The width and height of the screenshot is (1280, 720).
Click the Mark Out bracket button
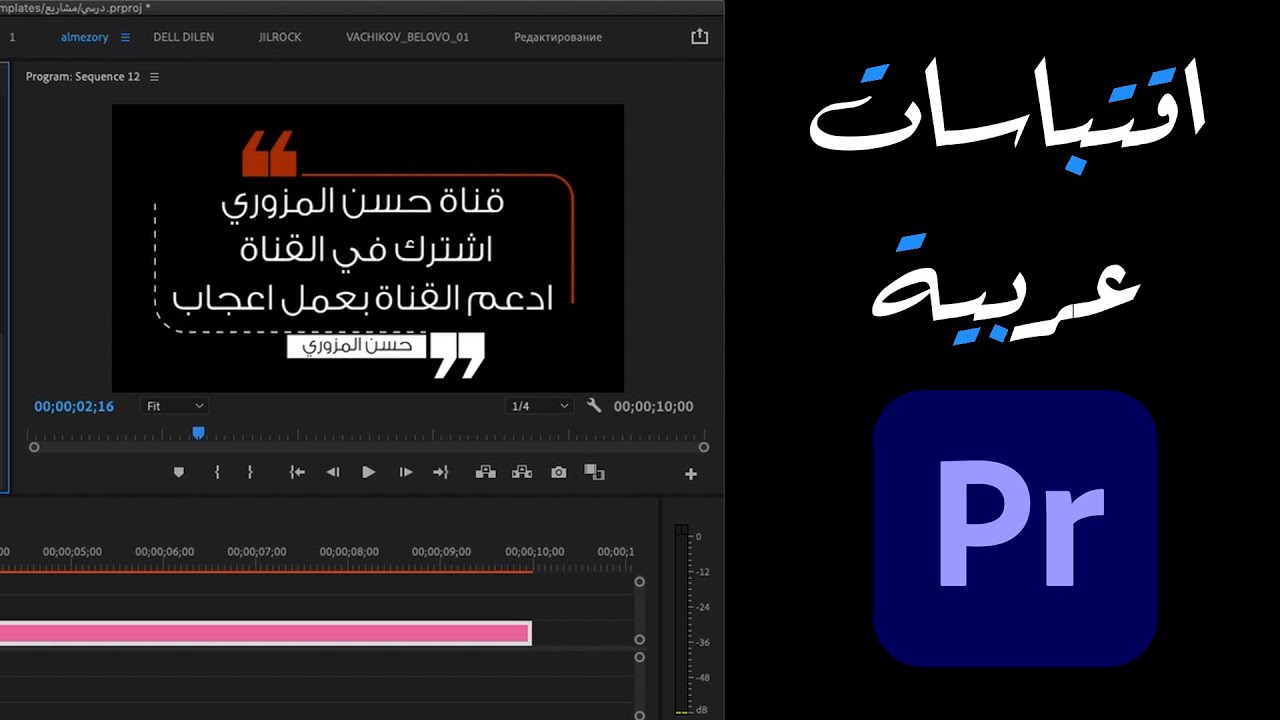click(x=250, y=473)
